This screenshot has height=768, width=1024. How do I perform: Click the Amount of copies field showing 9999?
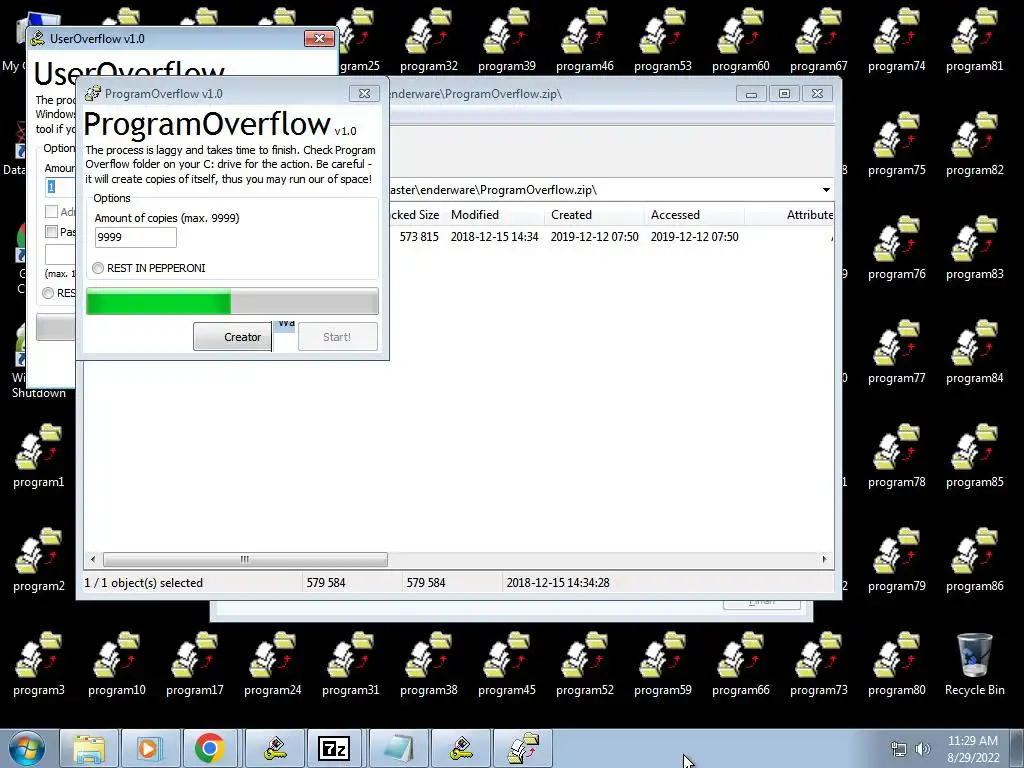136,237
